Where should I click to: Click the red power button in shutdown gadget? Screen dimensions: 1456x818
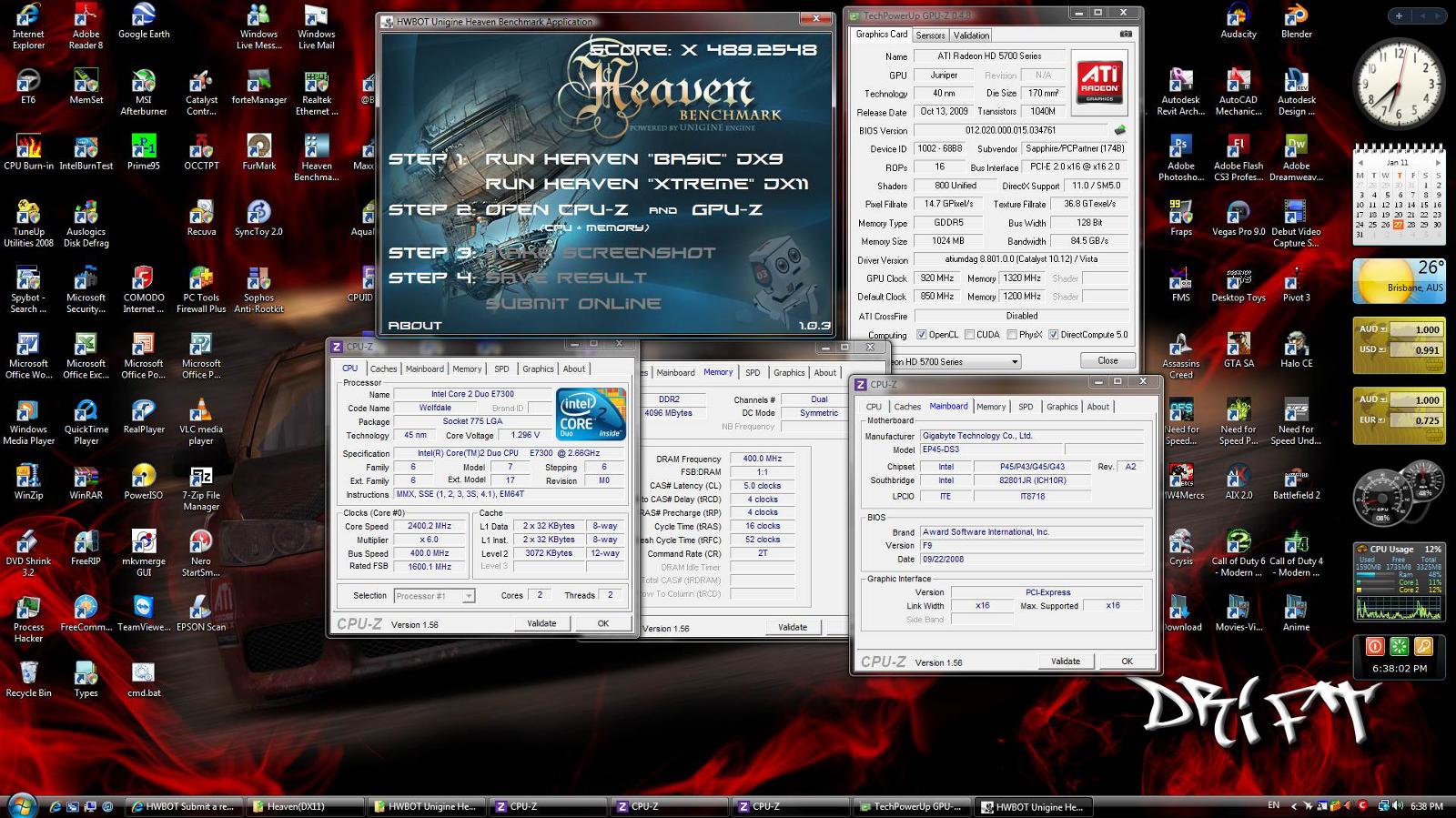1375,646
